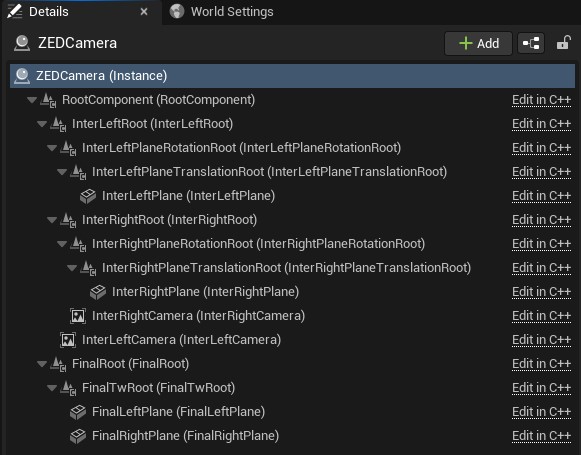
Task: Click the InterLeftCamera scene capture icon
Action: click(68, 340)
